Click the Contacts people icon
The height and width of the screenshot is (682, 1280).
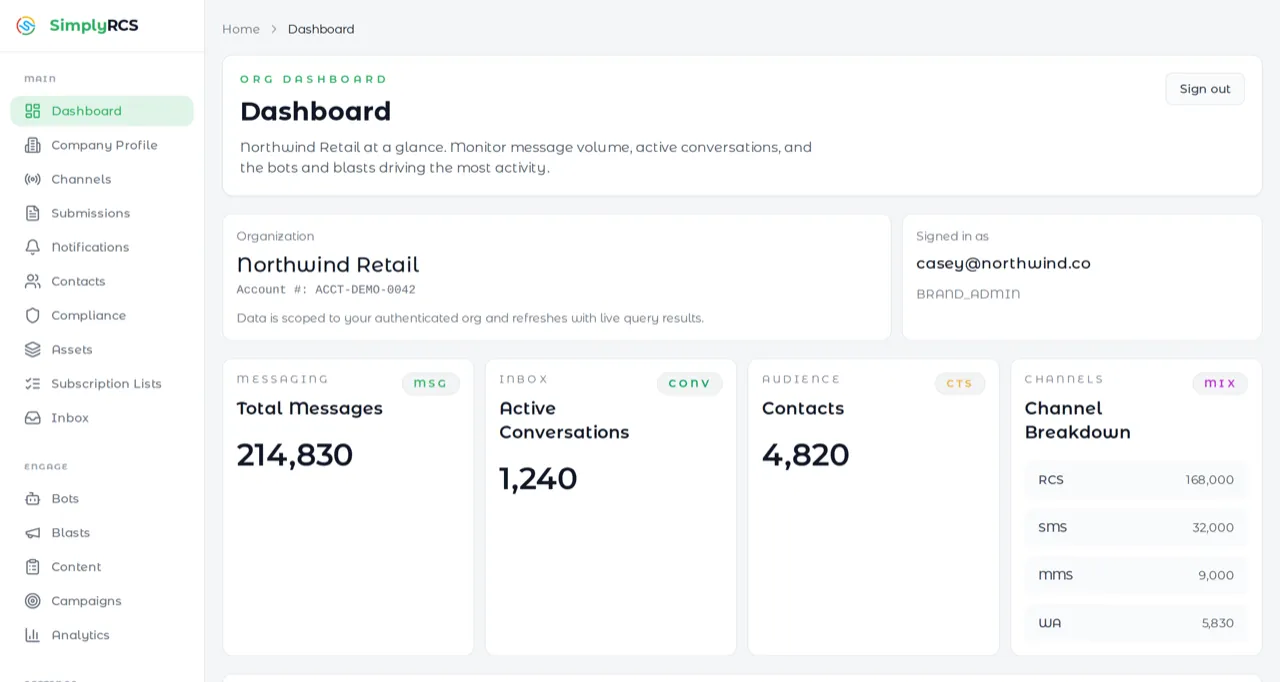33,281
